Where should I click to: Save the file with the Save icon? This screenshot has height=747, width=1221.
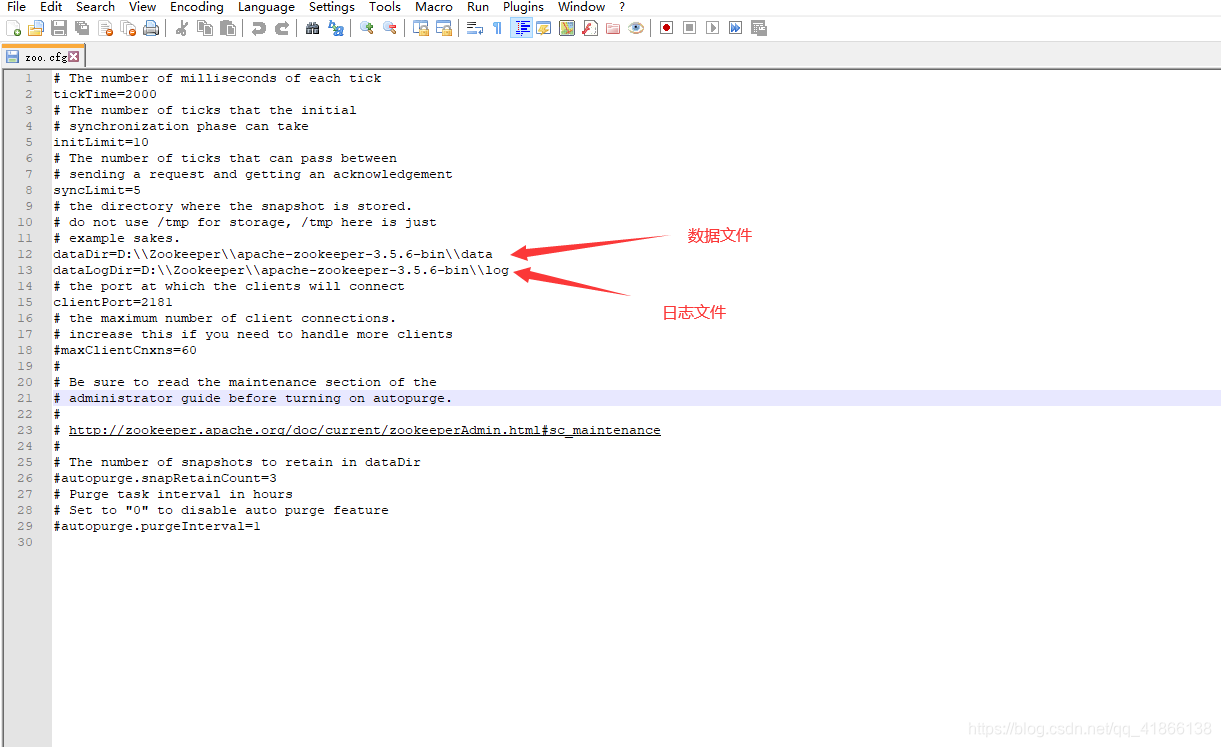59,28
